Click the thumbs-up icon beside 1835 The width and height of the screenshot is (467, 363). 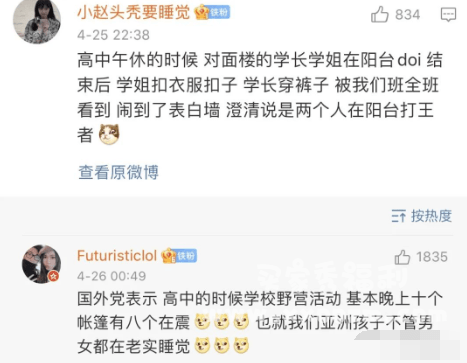tap(402, 257)
